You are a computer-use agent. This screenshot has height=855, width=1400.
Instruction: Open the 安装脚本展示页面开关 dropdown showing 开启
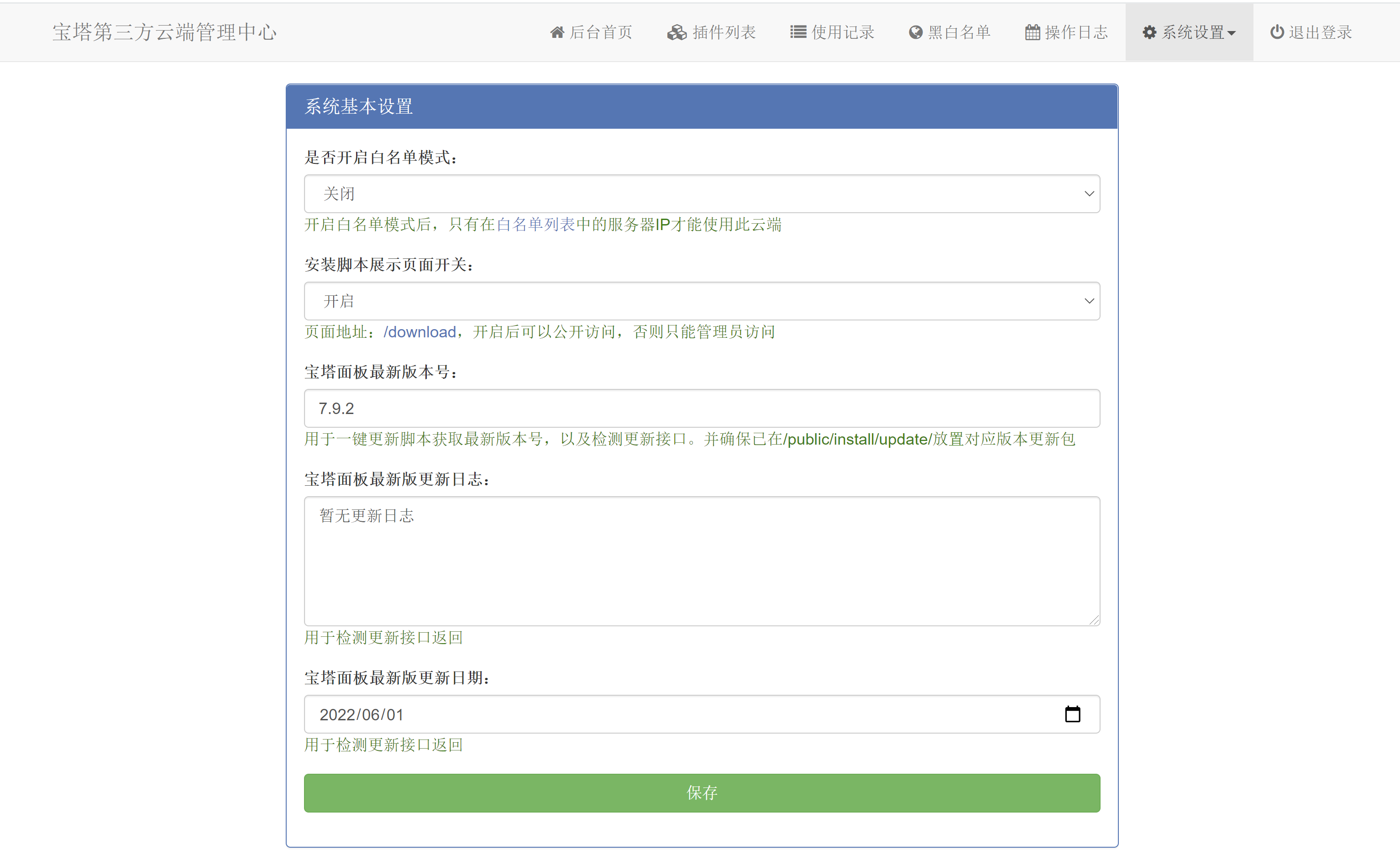coord(702,301)
